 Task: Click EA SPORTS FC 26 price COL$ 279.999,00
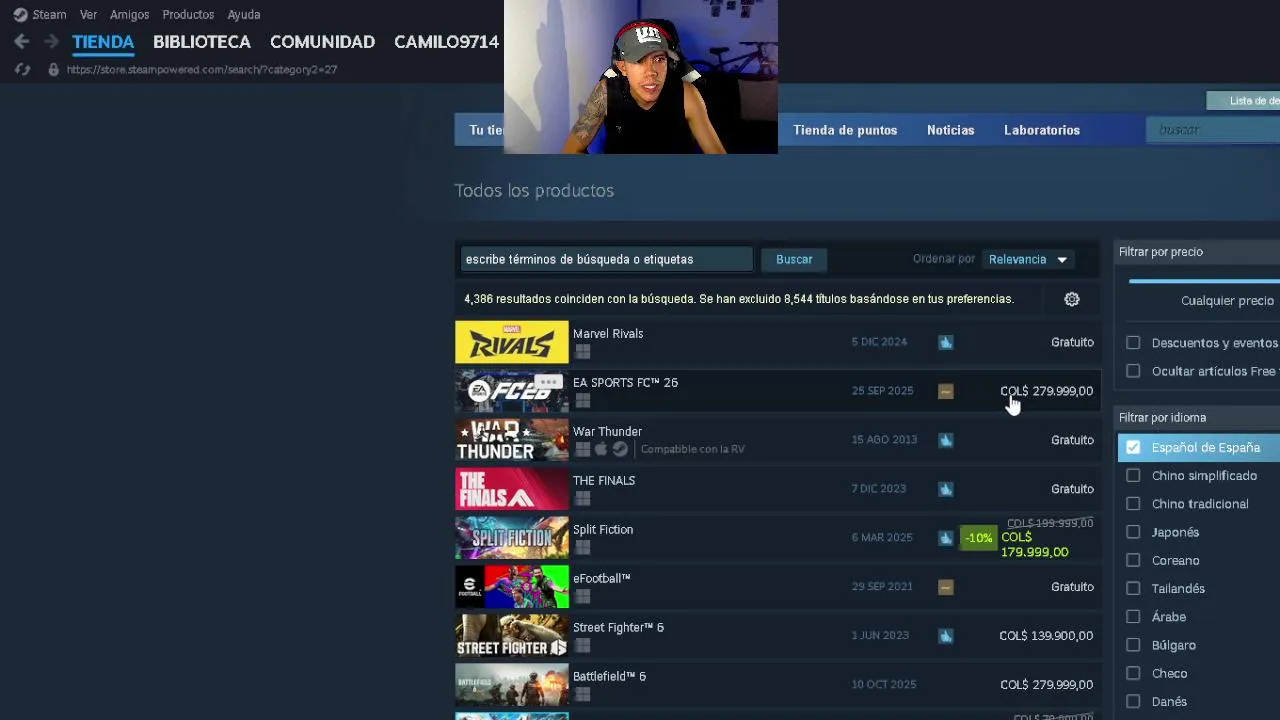click(x=1046, y=391)
